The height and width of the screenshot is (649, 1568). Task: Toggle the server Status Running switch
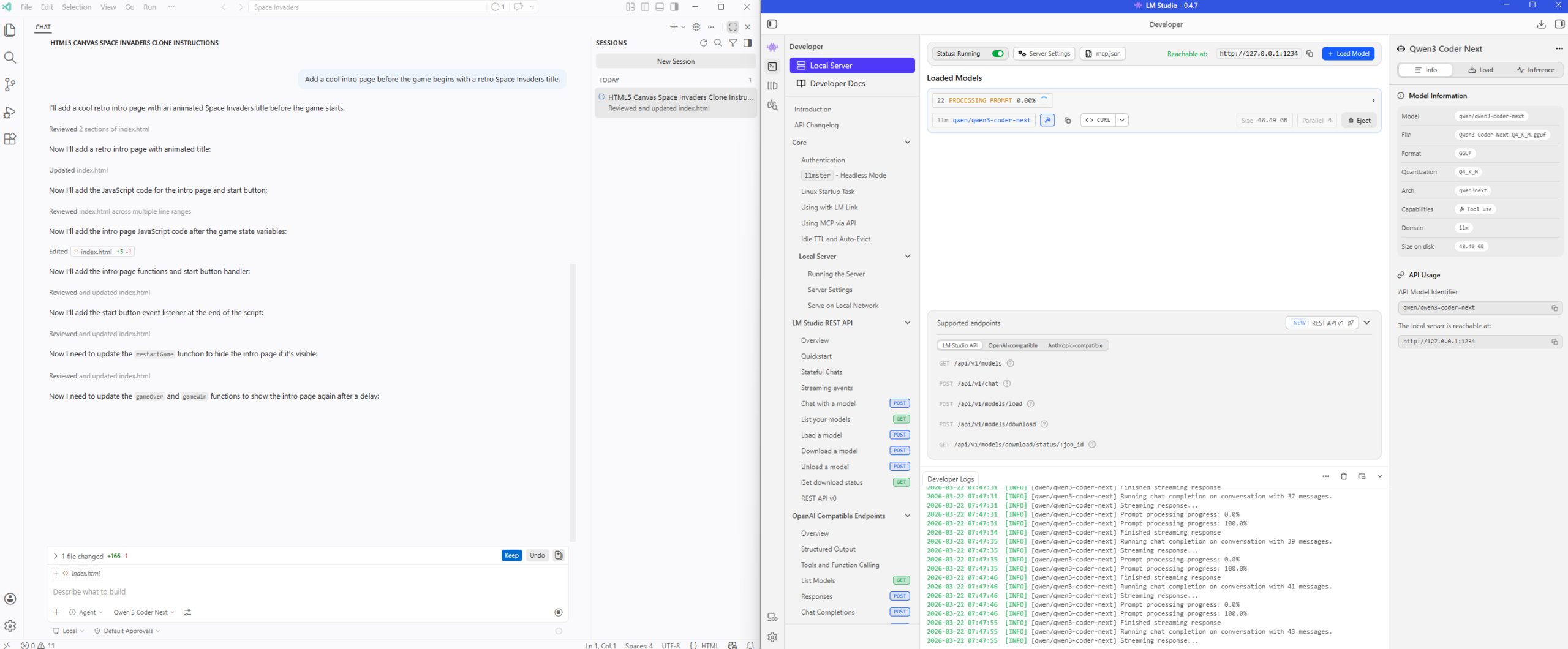click(998, 54)
